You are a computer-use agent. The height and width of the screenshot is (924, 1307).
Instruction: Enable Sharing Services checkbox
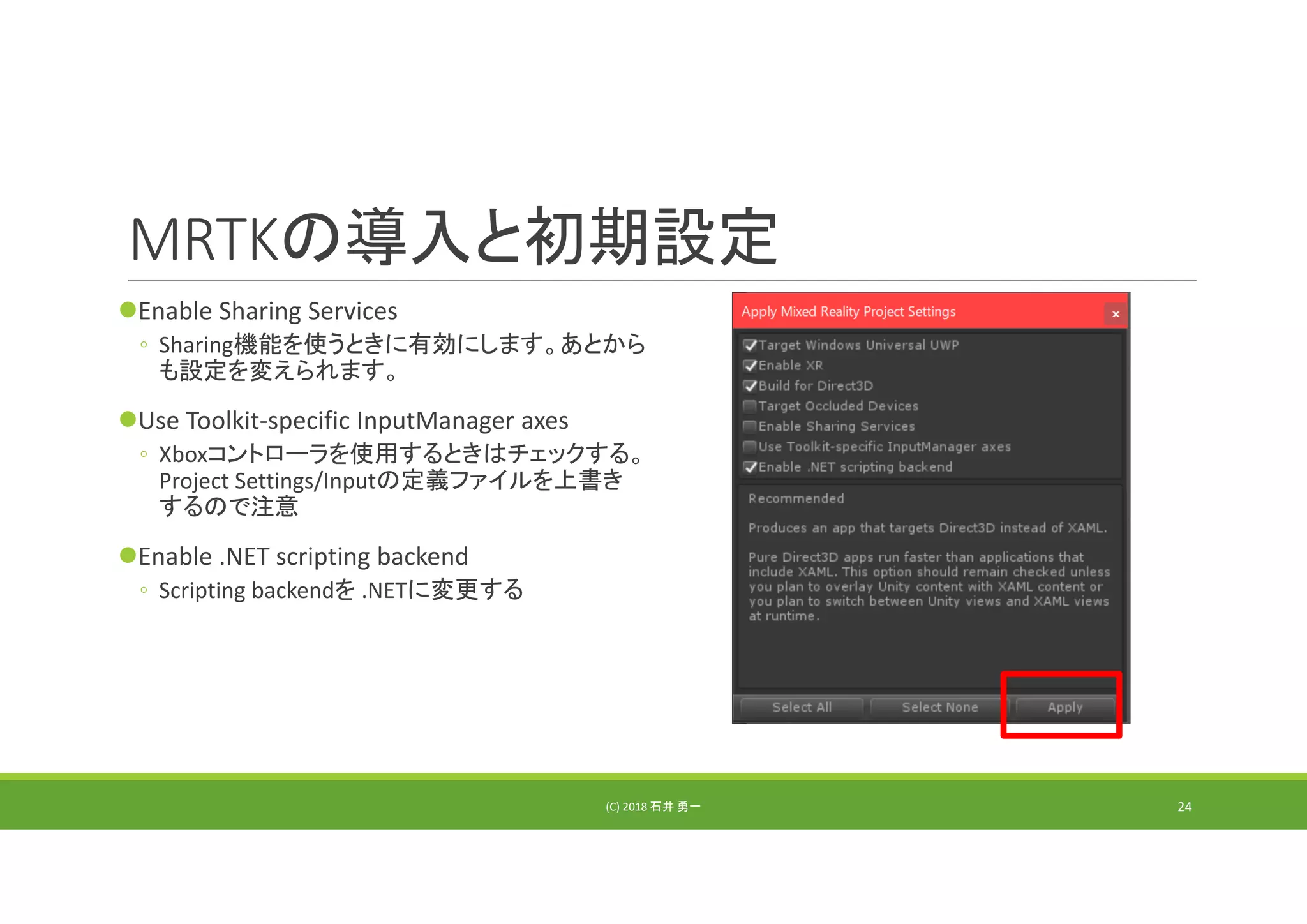pos(750,426)
